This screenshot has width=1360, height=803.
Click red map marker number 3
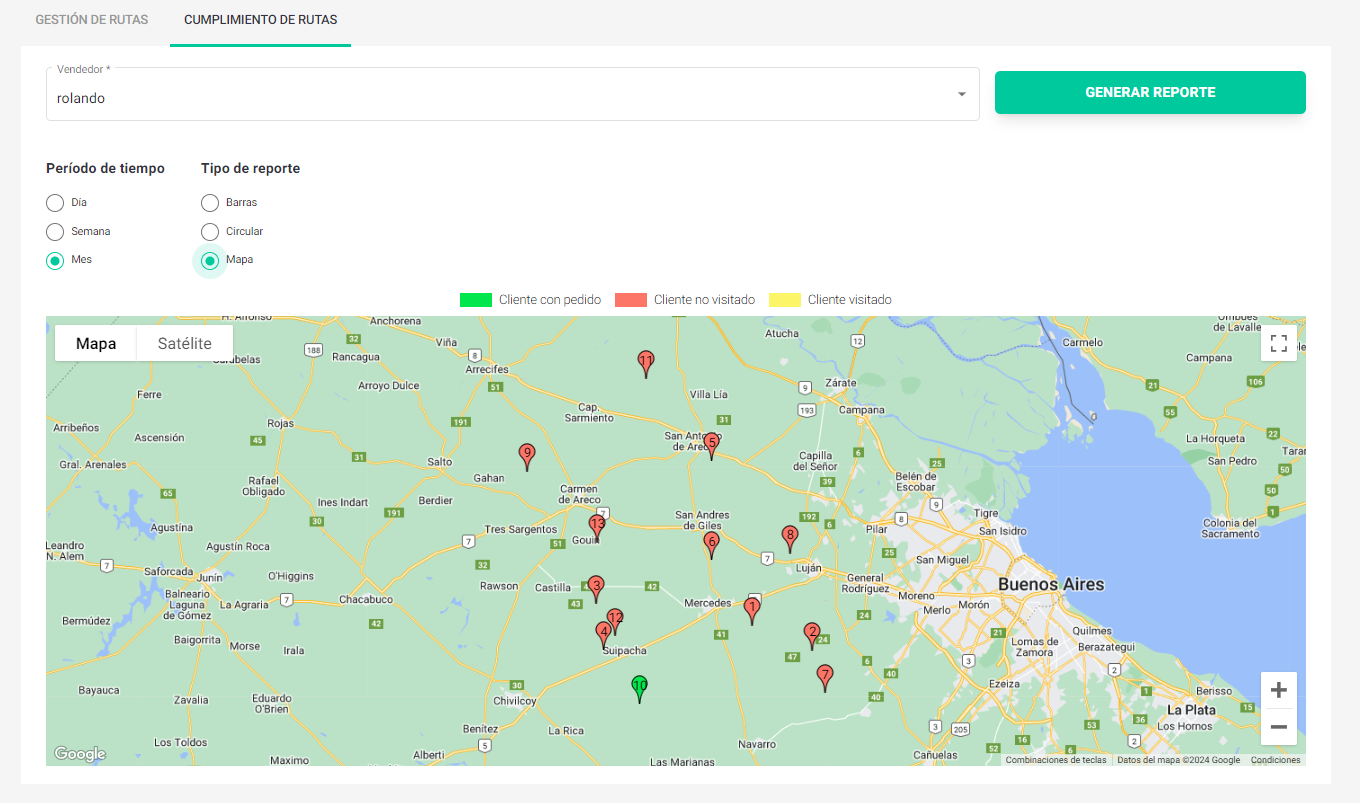[596, 589]
